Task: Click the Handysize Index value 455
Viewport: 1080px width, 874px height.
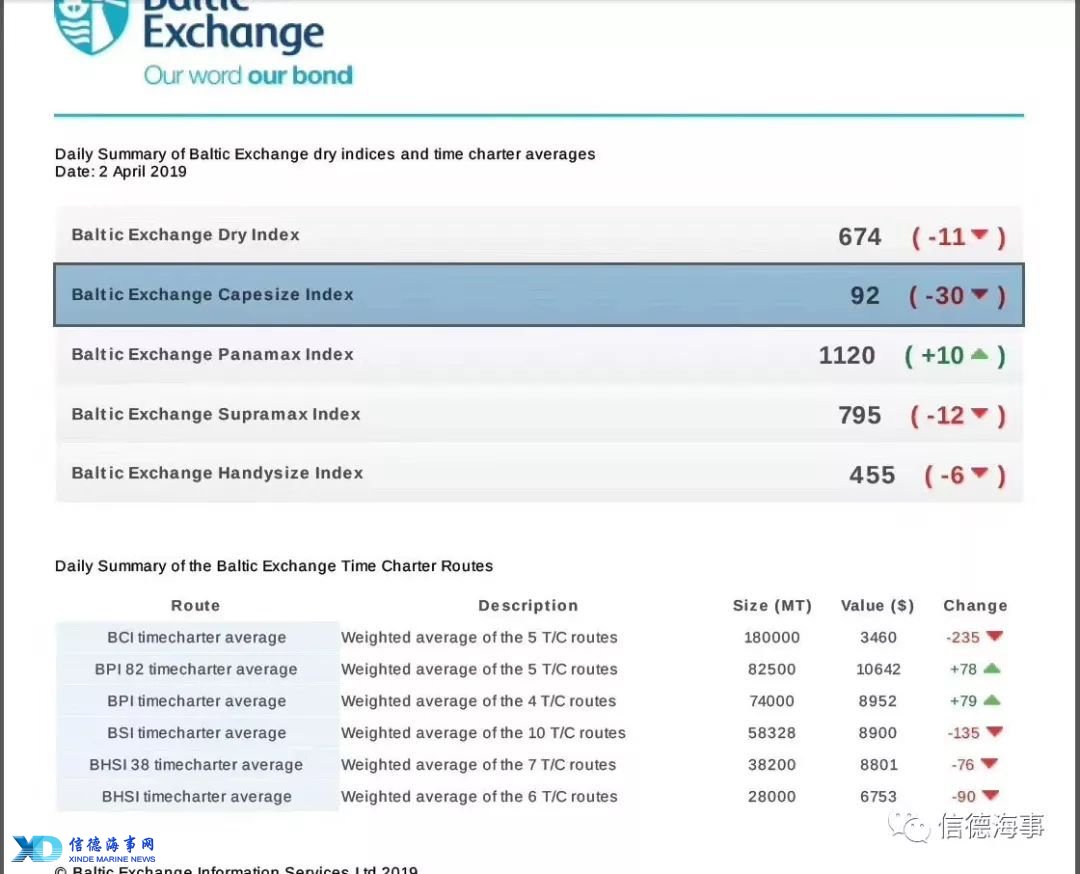Action: pos(872,475)
